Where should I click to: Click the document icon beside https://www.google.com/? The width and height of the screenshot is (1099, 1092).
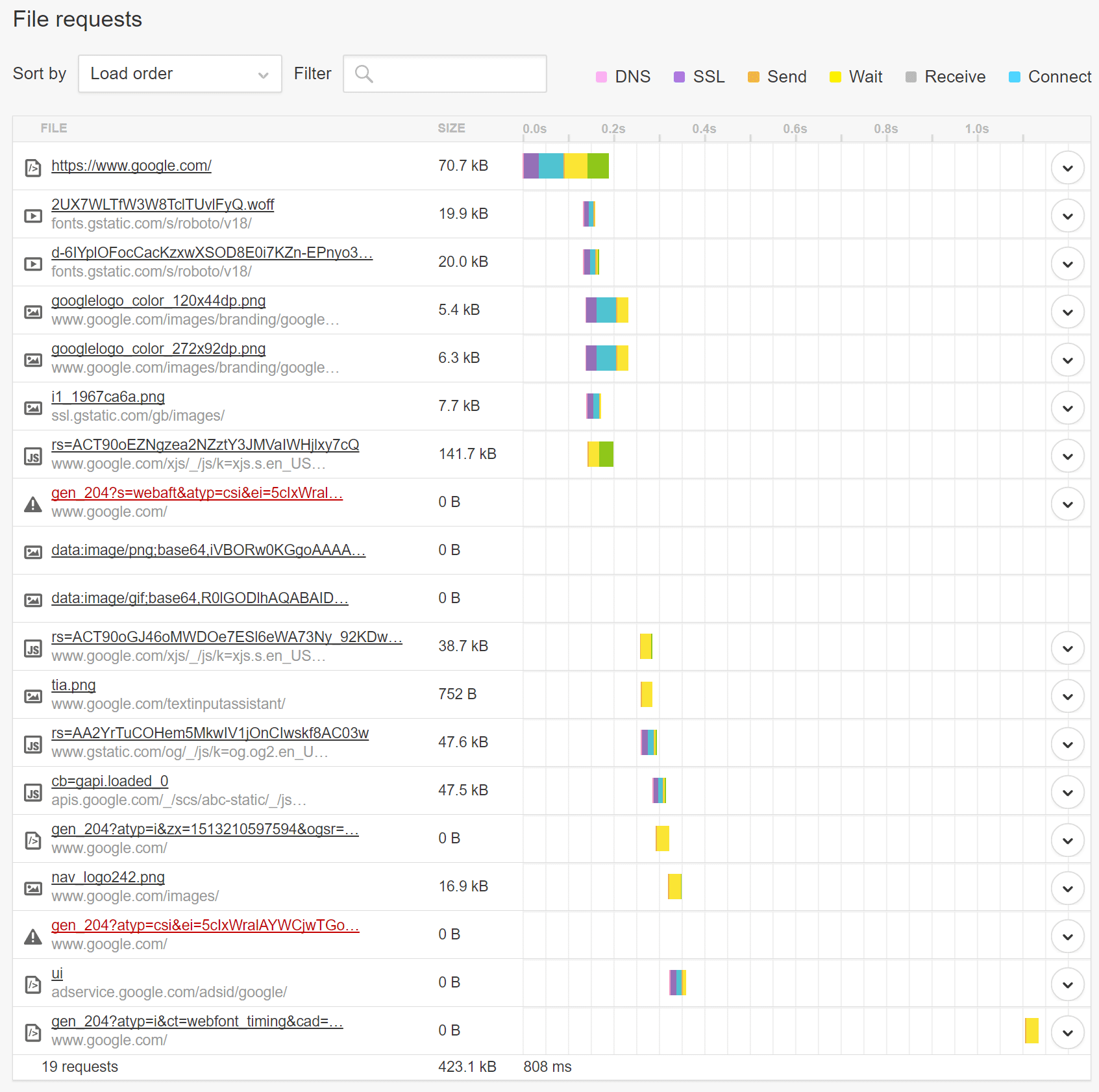point(32,167)
